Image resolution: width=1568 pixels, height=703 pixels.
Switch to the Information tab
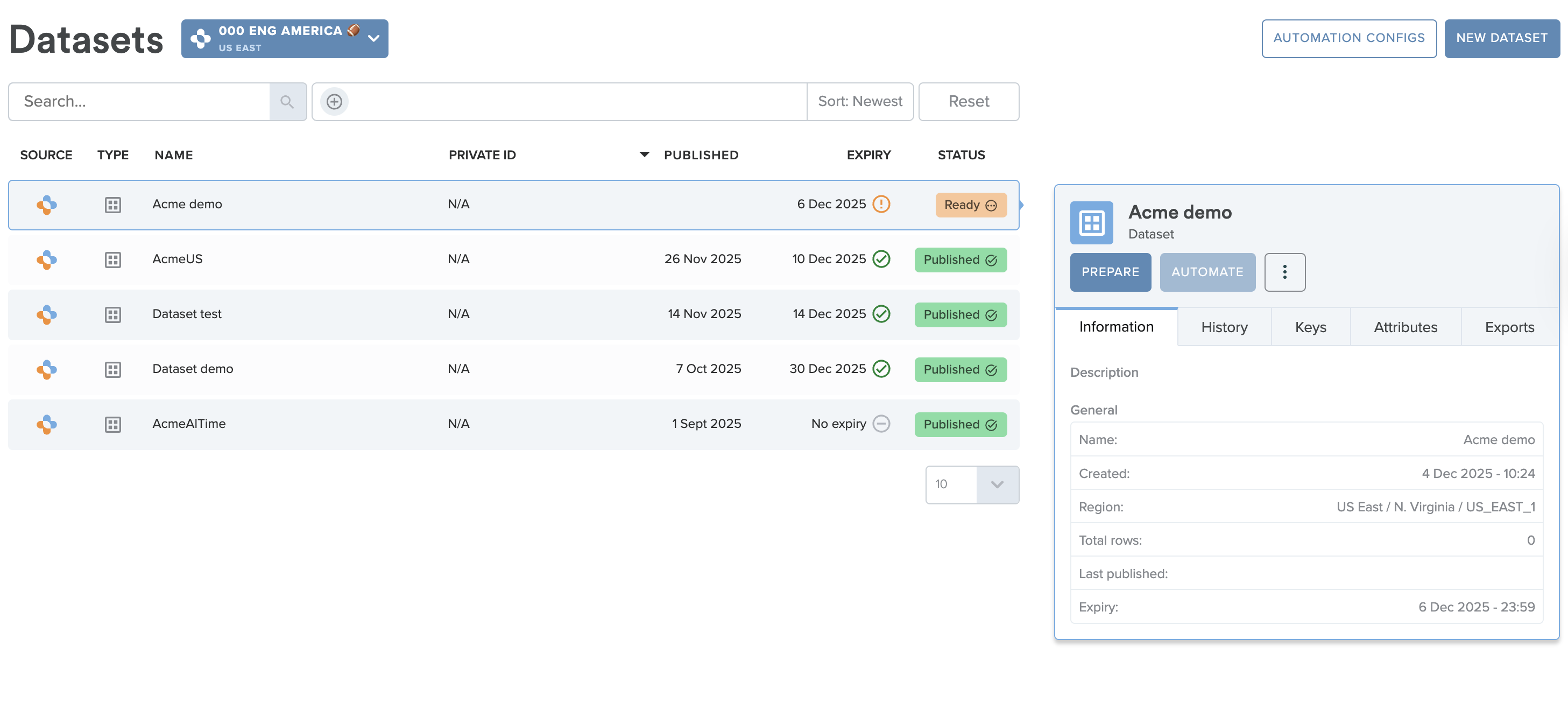pos(1116,327)
